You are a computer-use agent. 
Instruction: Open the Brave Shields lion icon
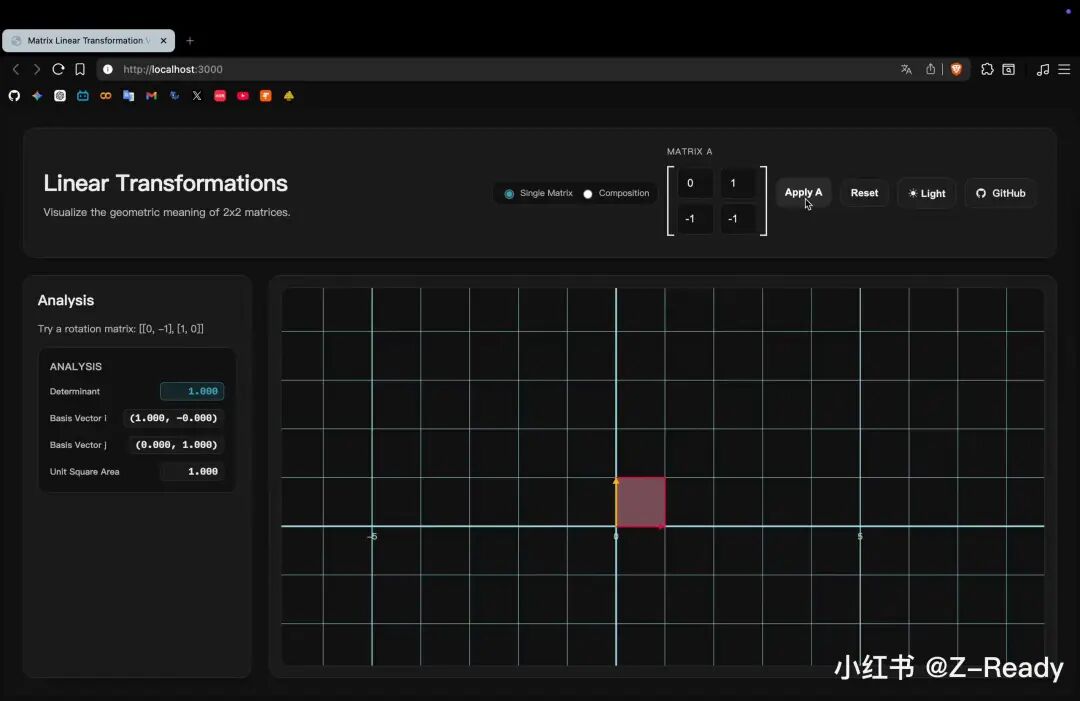point(956,69)
